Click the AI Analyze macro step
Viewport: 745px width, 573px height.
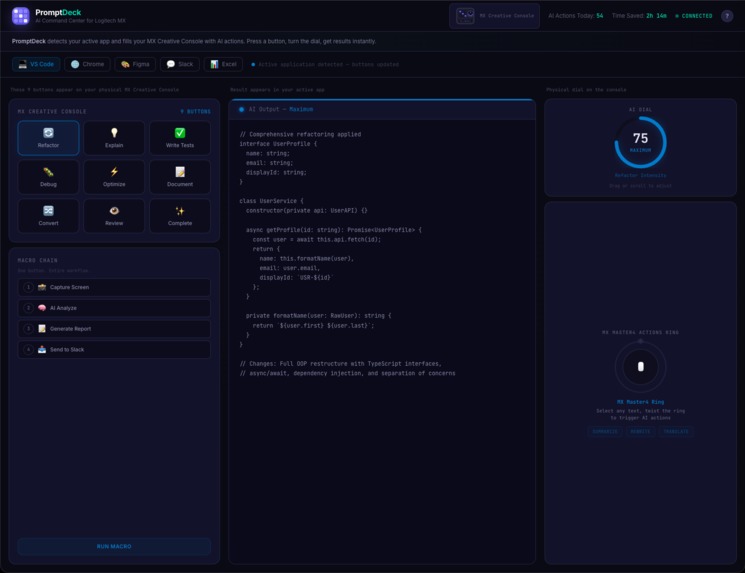click(114, 308)
